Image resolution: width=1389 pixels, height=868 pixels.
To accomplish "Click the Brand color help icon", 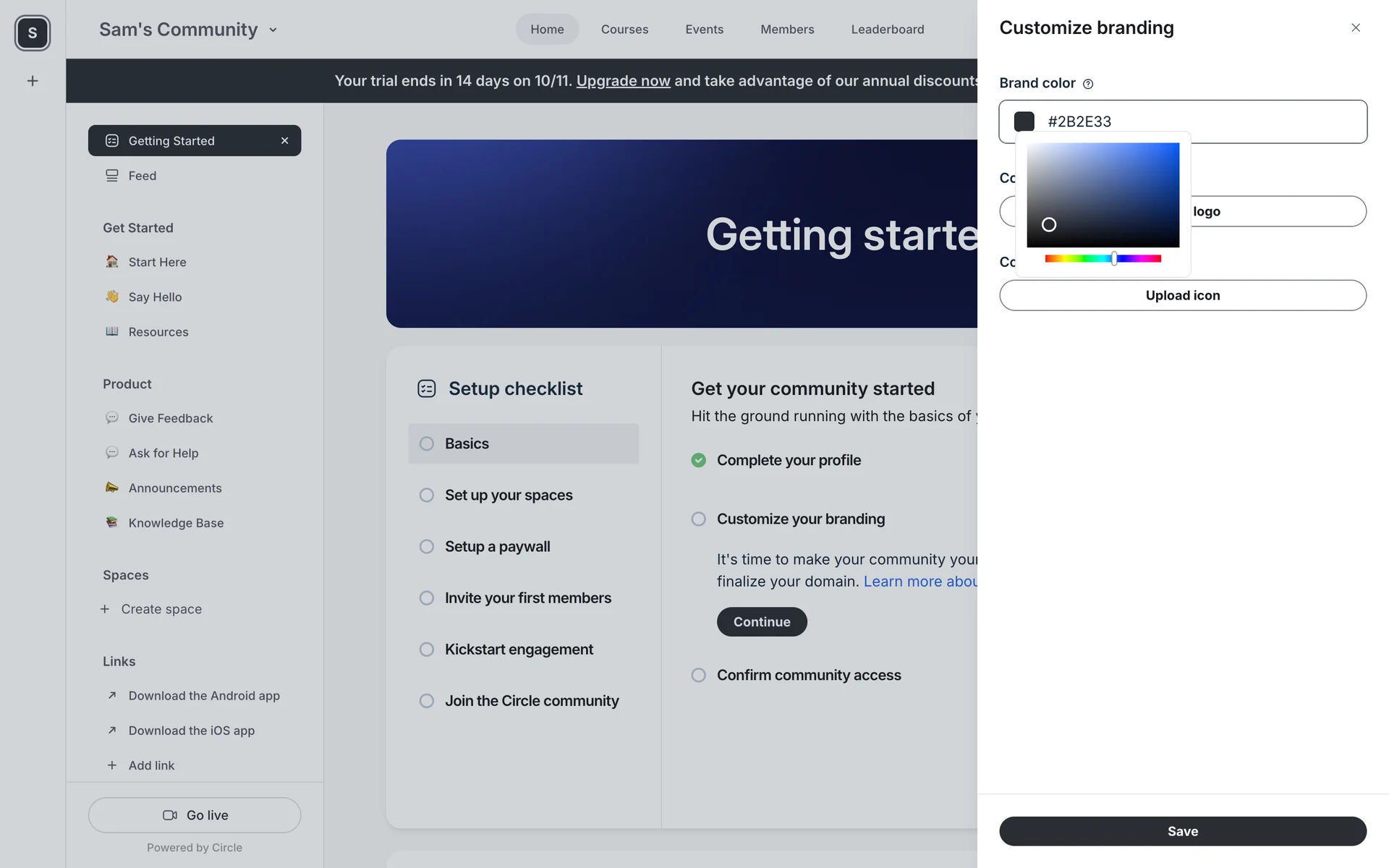I will click(1088, 84).
